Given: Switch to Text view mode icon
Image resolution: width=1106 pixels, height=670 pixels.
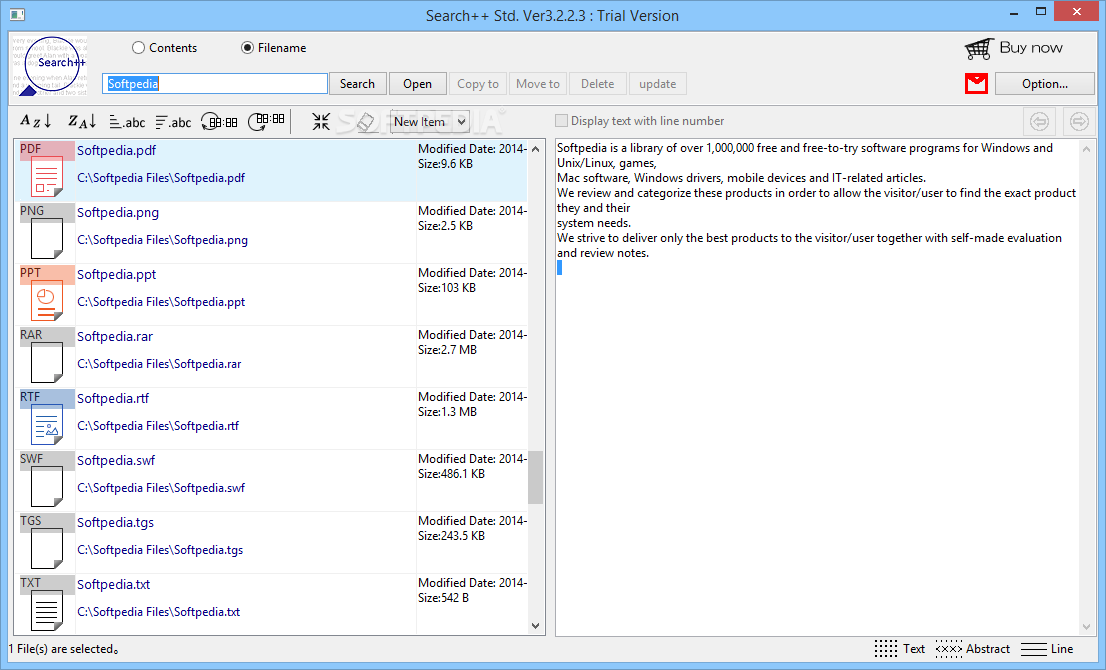Looking at the screenshot, I should tap(886, 649).
